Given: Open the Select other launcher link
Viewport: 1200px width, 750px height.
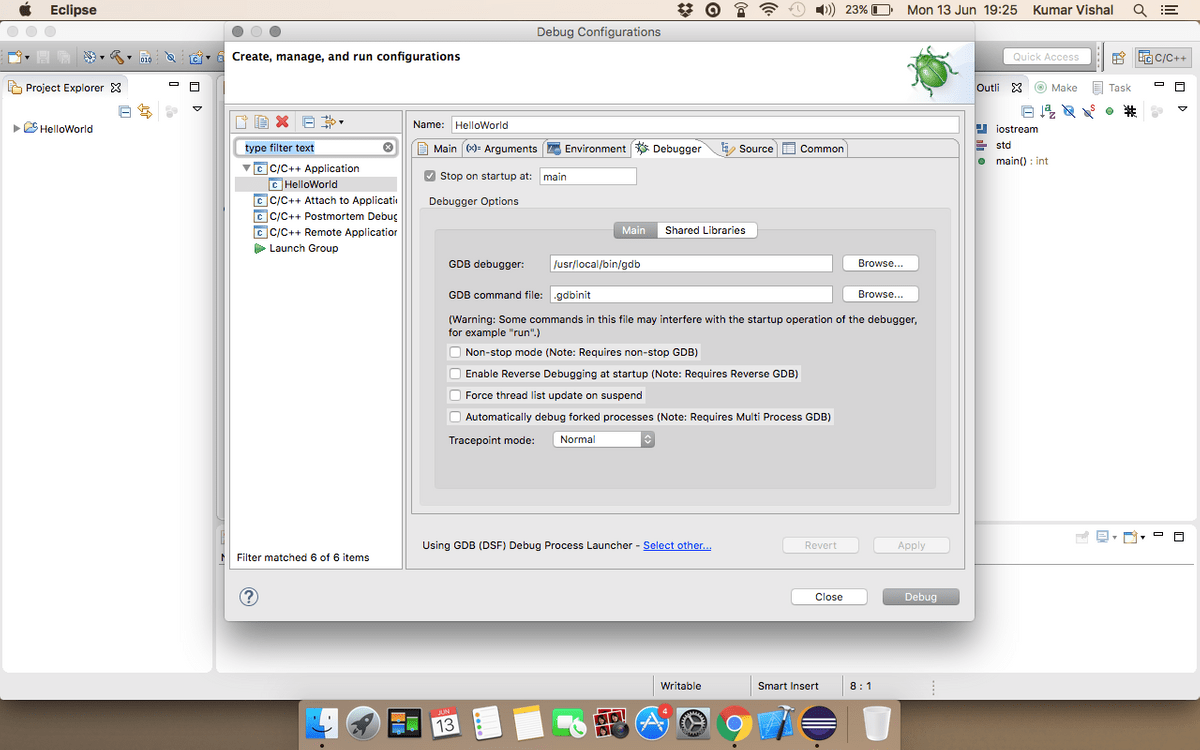Looking at the screenshot, I should point(677,545).
